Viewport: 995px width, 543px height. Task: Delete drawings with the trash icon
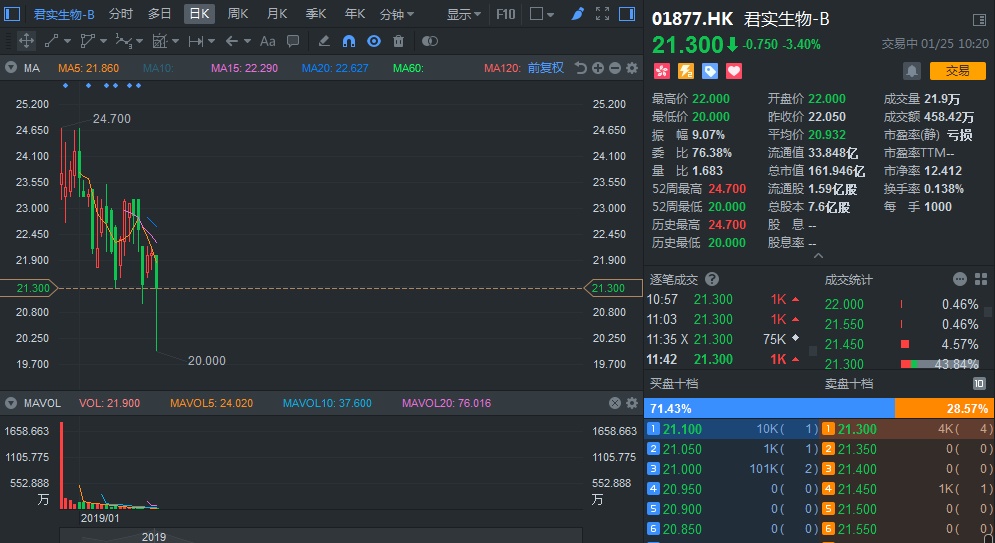[399, 41]
